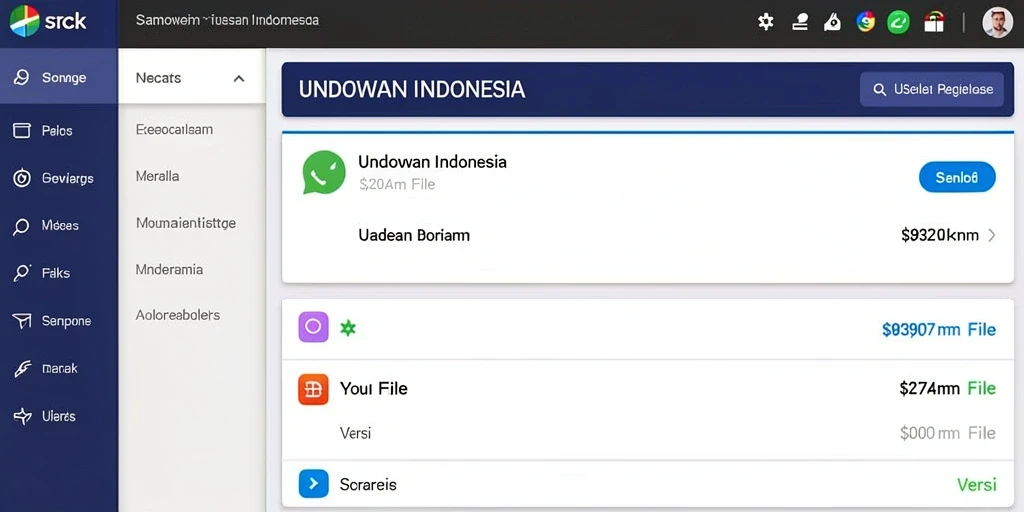The height and width of the screenshot is (512, 1024).
Task: Click the Scrareis row label
Action: click(368, 485)
